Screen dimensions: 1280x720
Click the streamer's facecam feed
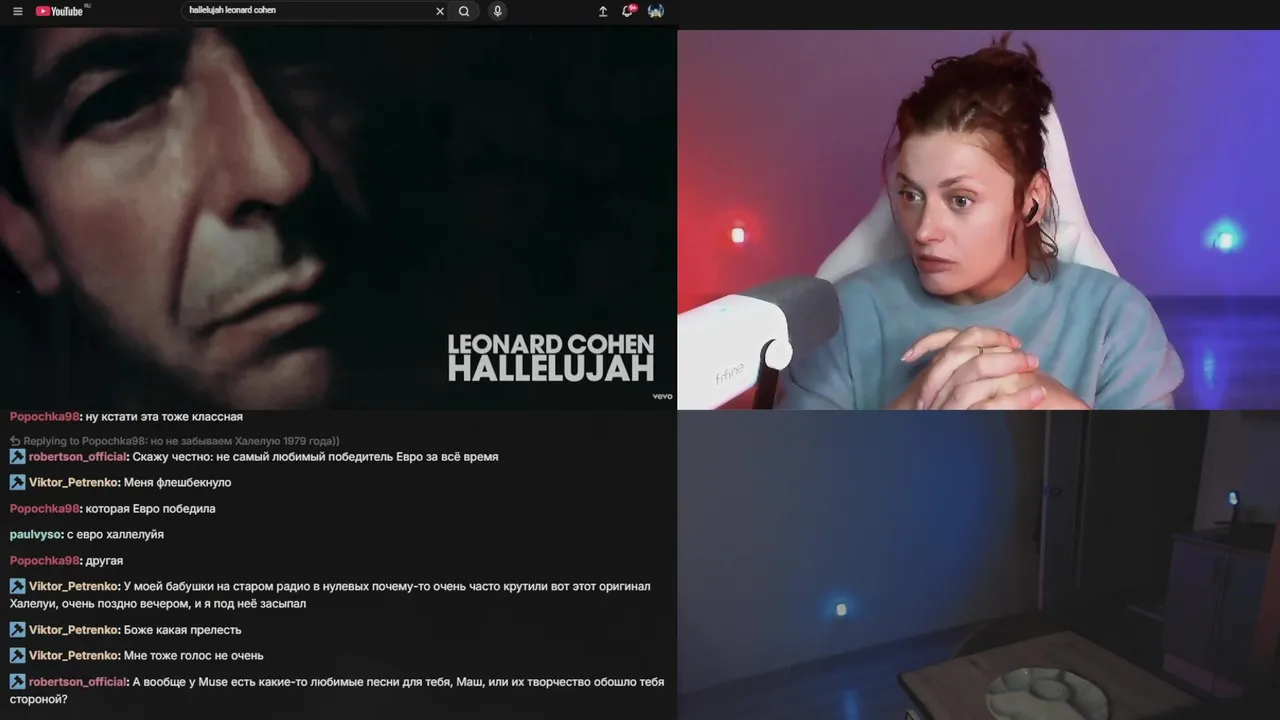pyautogui.click(x=978, y=219)
